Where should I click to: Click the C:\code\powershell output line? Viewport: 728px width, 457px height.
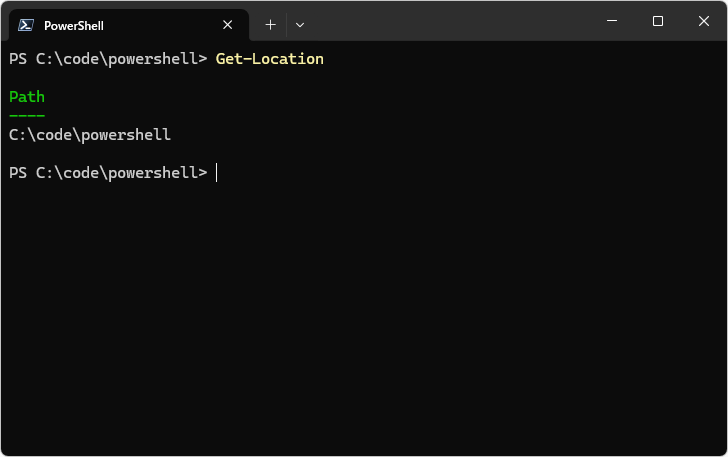point(90,135)
